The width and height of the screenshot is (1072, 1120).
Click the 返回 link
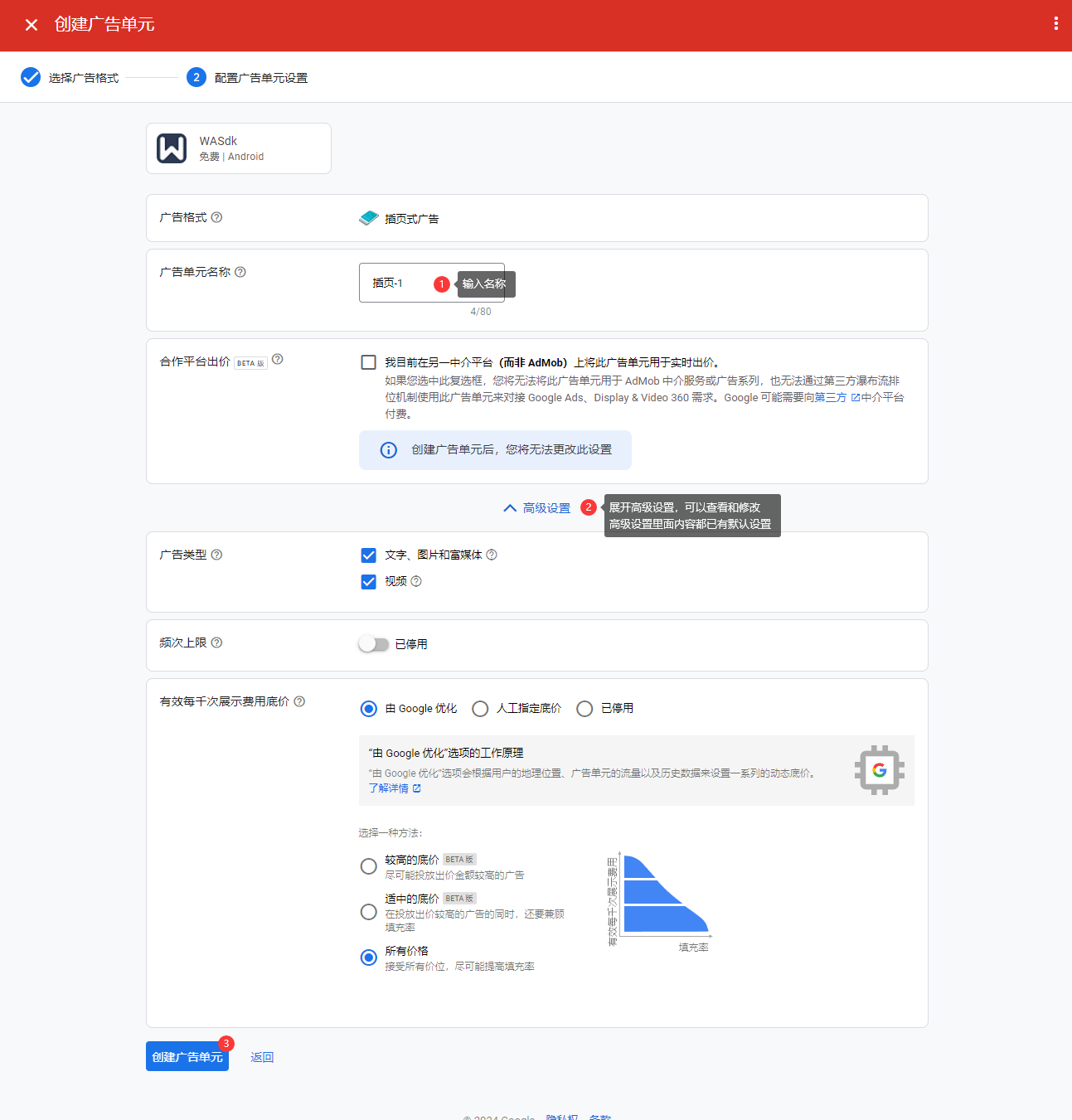262,1057
